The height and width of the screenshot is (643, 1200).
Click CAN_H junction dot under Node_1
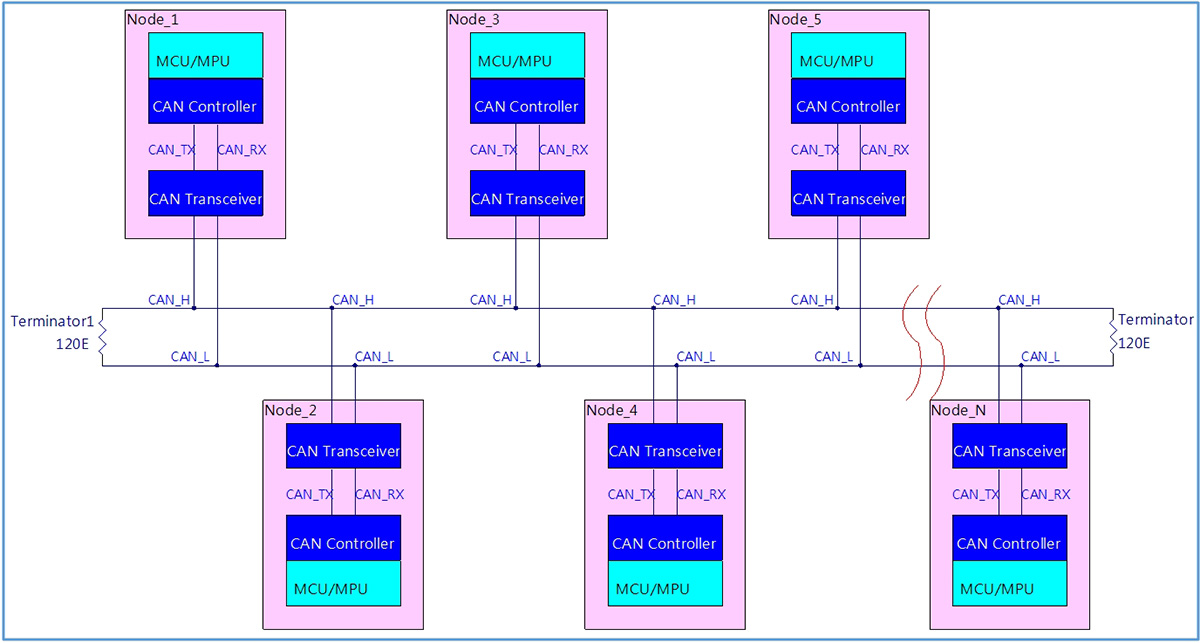pyautogui.click(x=194, y=308)
